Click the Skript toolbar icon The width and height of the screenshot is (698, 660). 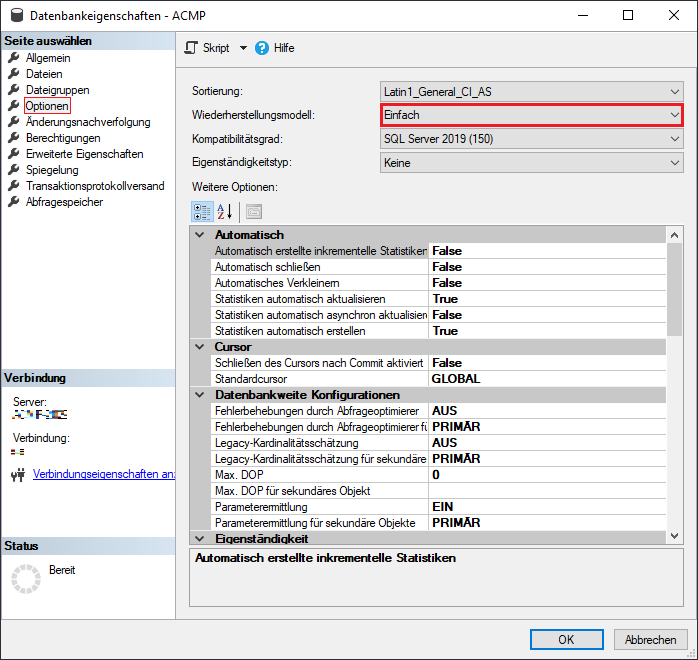(x=191, y=48)
